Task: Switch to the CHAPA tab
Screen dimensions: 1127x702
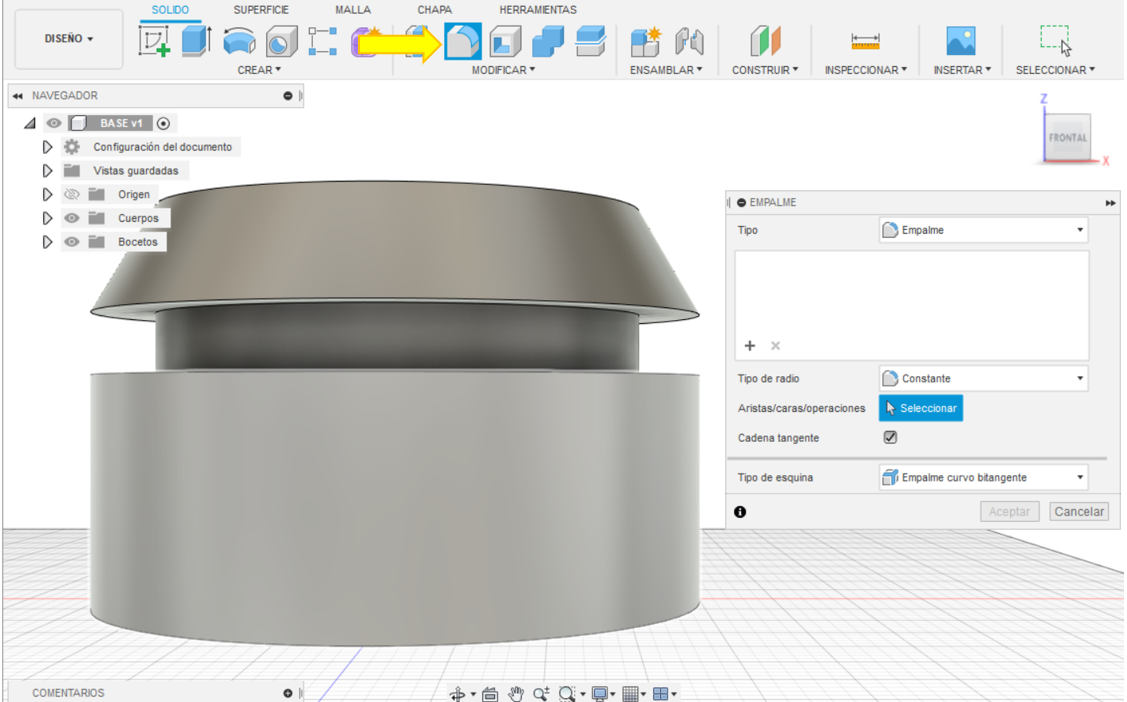Action: point(435,10)
